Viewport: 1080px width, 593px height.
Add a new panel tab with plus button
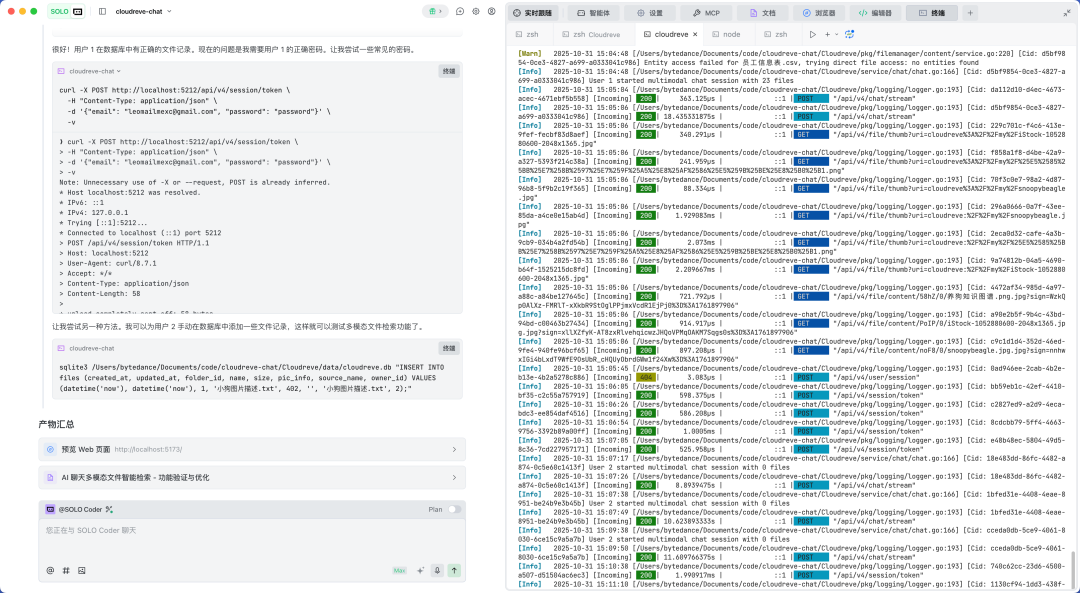(969, 13)
